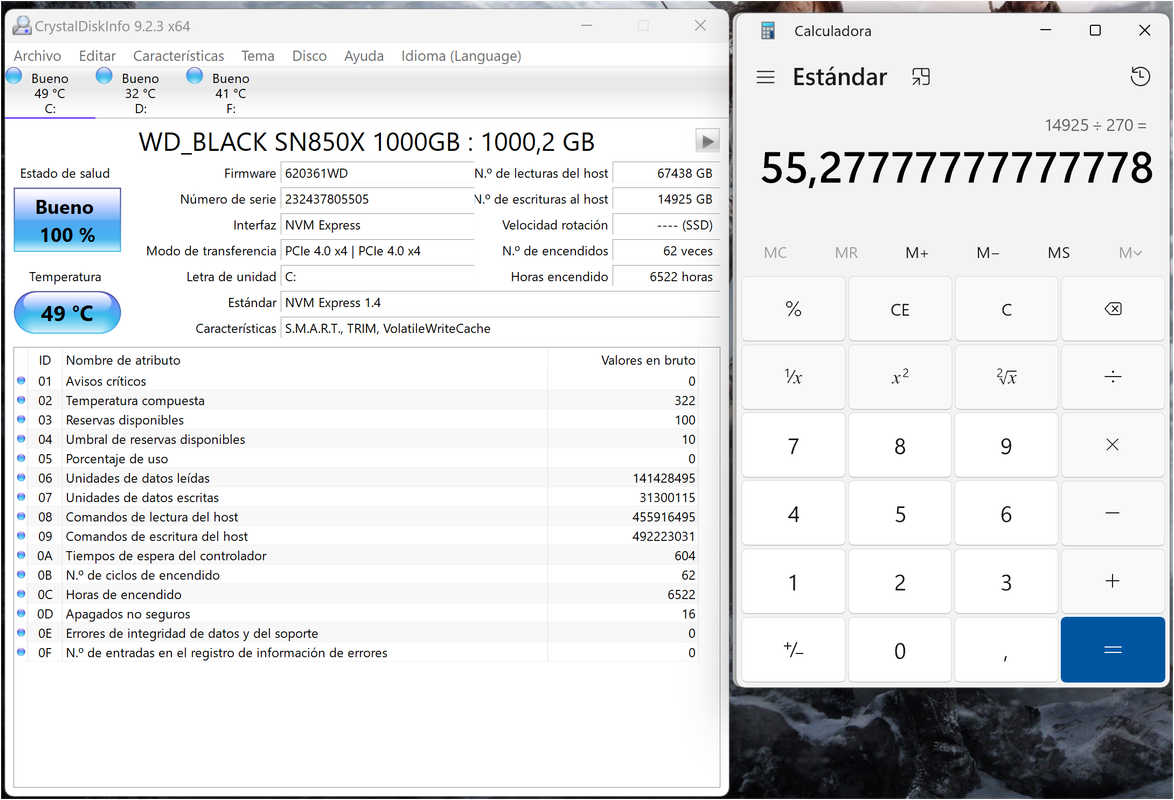1174x800 pixels.
Task: Click the Calculator title bar app icon
Action: click(x=767, y=31)
